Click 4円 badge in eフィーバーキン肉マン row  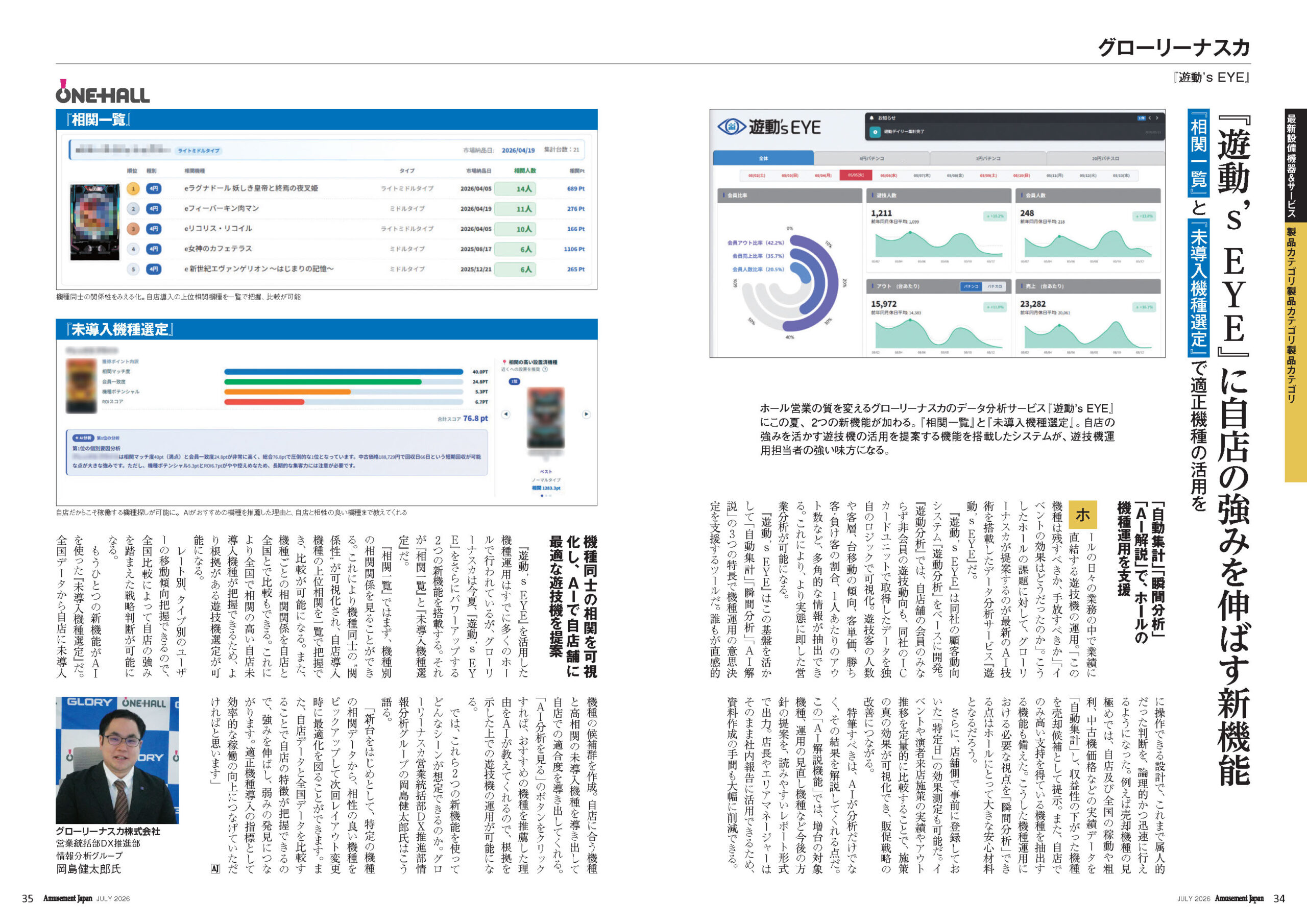click(154, 209)
